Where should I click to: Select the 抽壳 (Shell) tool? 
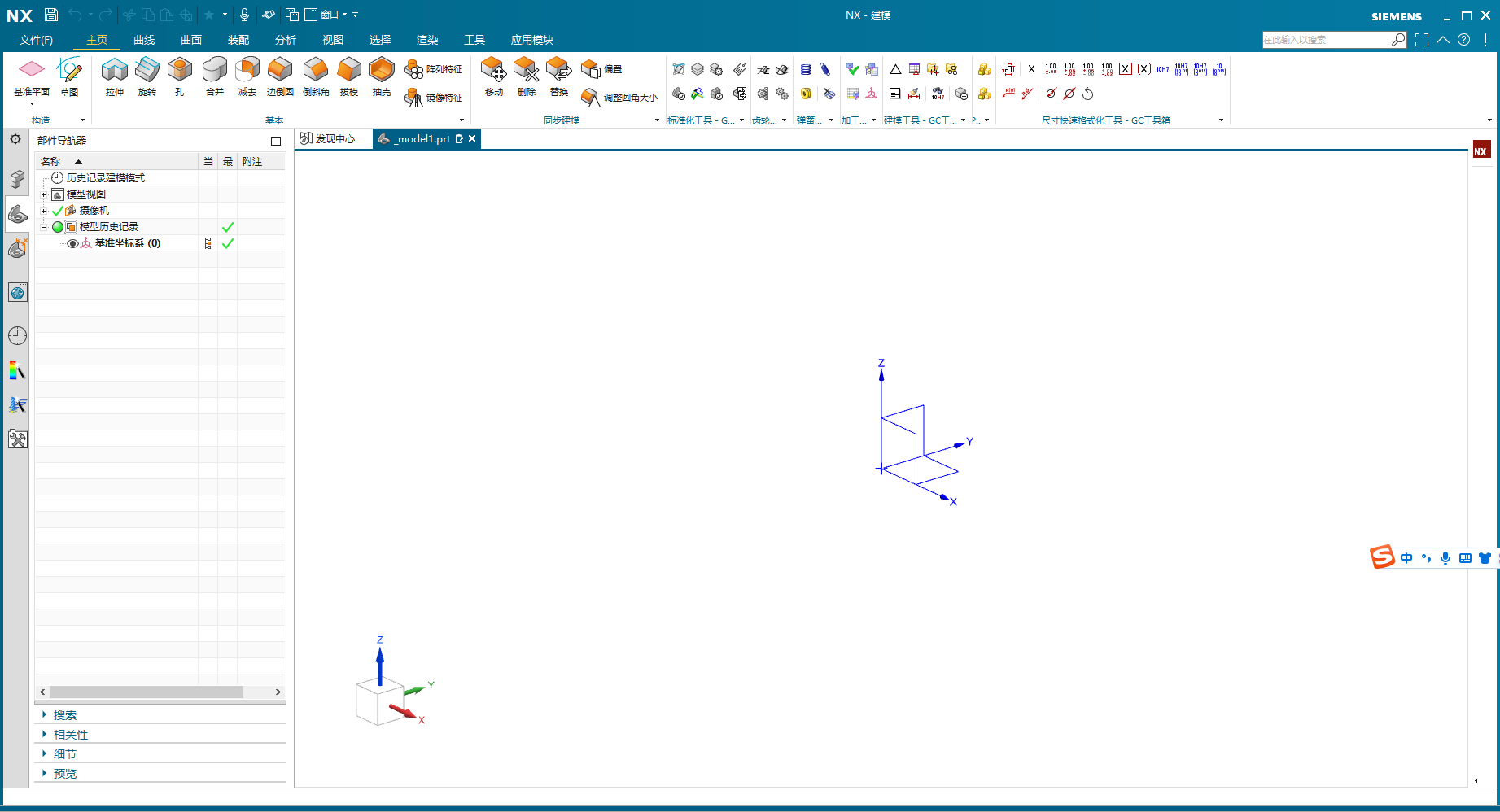(381, 72)
